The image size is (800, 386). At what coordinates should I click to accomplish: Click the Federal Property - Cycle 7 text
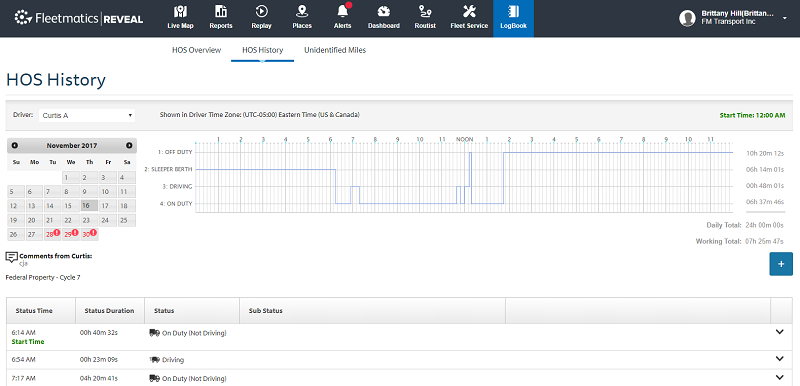[43, 277]
